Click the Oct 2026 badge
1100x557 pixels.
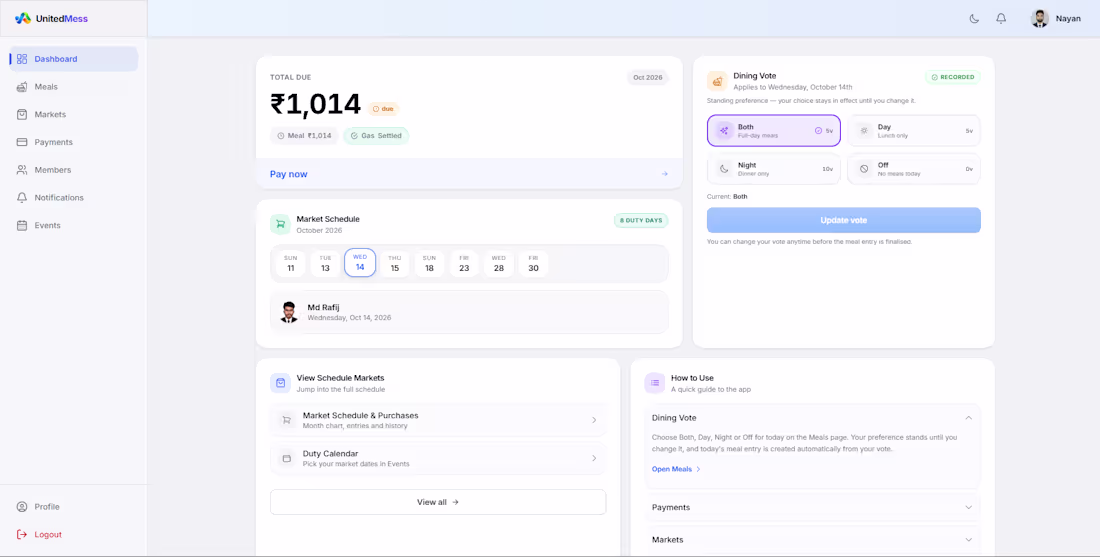[648, 77]
